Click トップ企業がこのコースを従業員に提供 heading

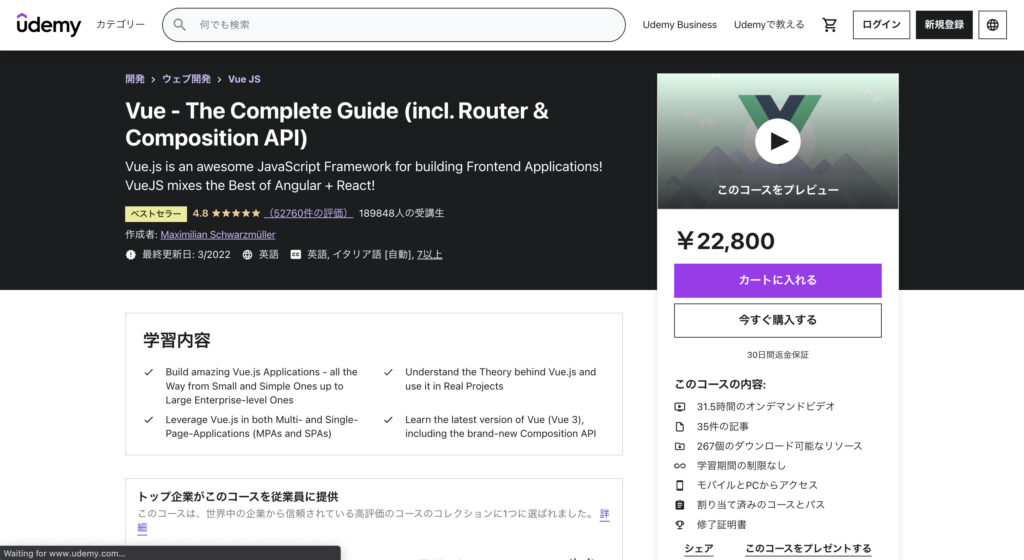[x=238, y=497]
